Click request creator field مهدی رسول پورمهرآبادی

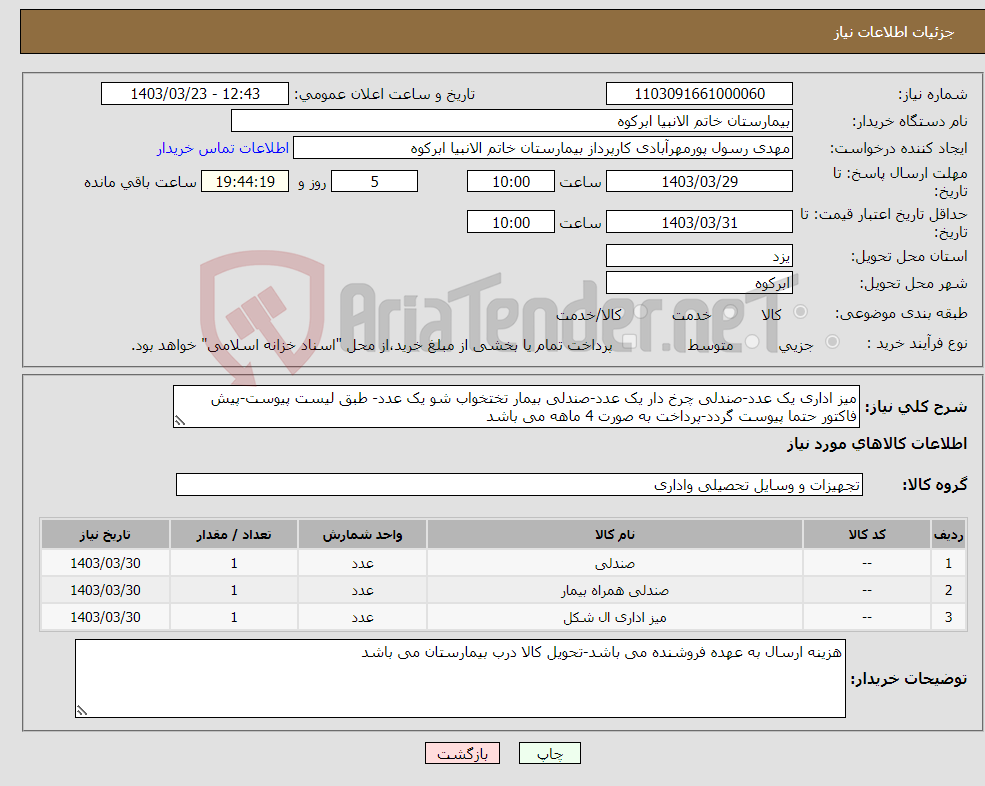click(x=543, y=148)
